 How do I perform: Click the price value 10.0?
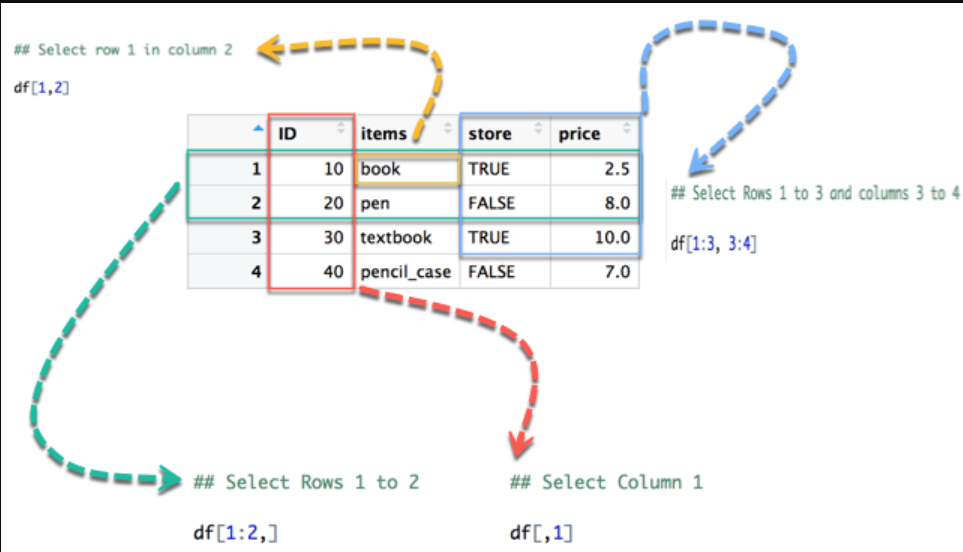tap(612, 238)
